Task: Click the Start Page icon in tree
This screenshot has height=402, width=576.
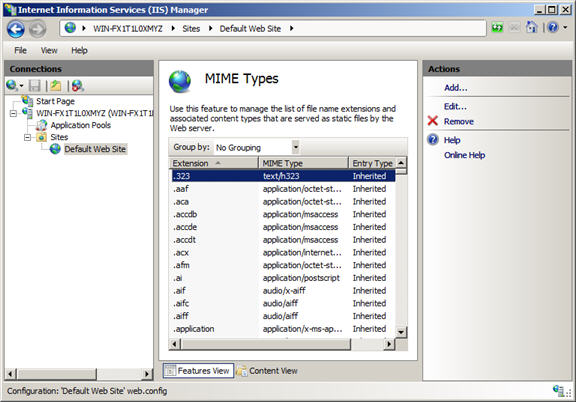Action: tap(27, 100)
